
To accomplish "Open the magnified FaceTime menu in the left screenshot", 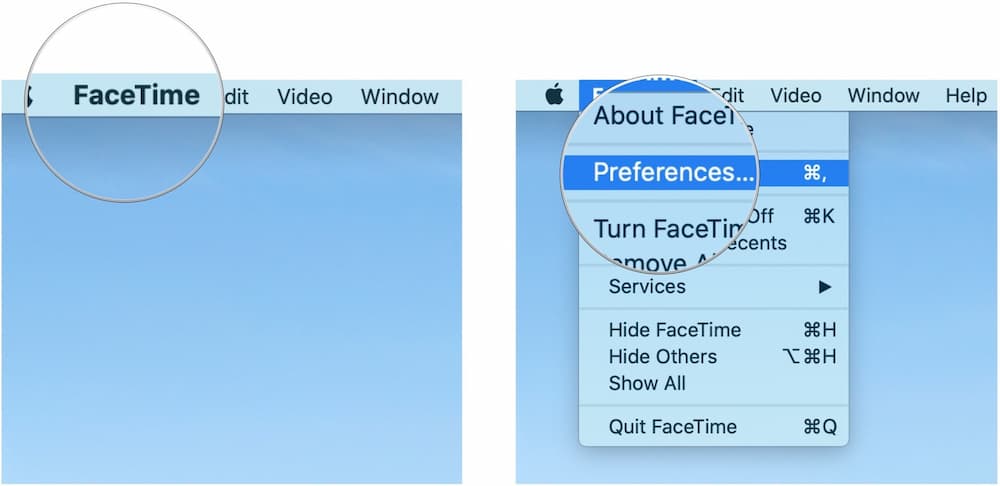I will [x=136, y=96].
